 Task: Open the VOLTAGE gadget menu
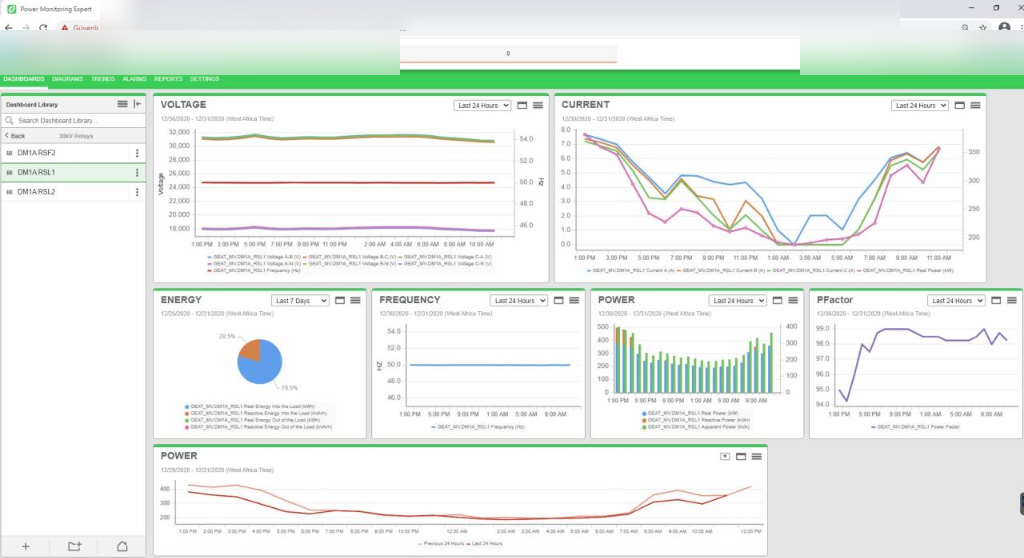tap(537, 105)
